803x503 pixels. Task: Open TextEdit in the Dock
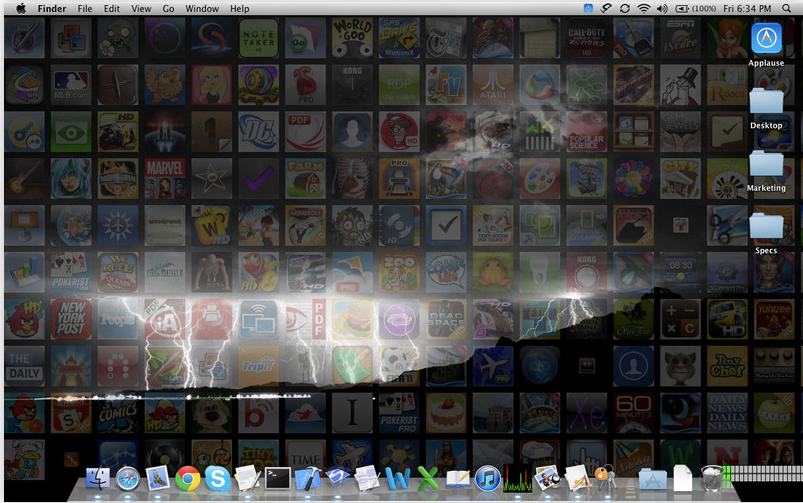click(248, 478)
